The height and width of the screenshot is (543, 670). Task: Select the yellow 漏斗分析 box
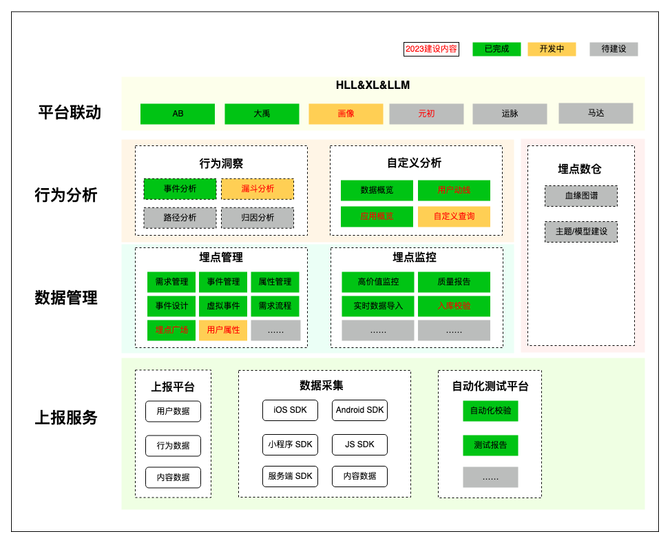point(258,189)
